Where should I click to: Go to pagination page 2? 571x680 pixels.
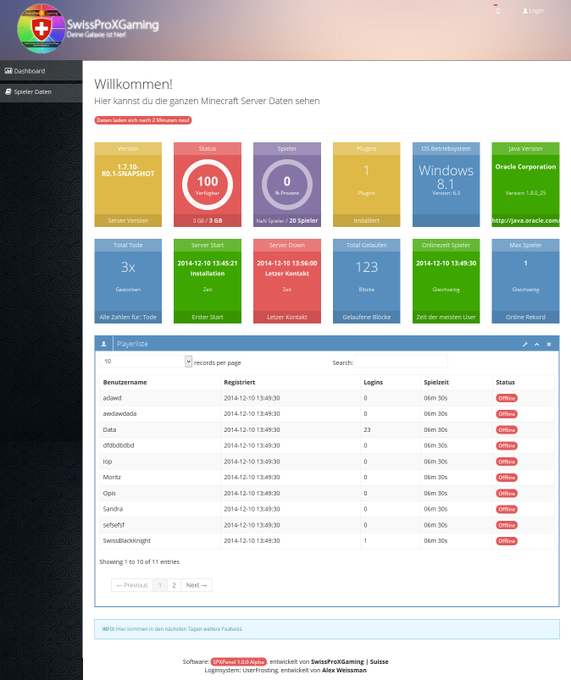174,585
